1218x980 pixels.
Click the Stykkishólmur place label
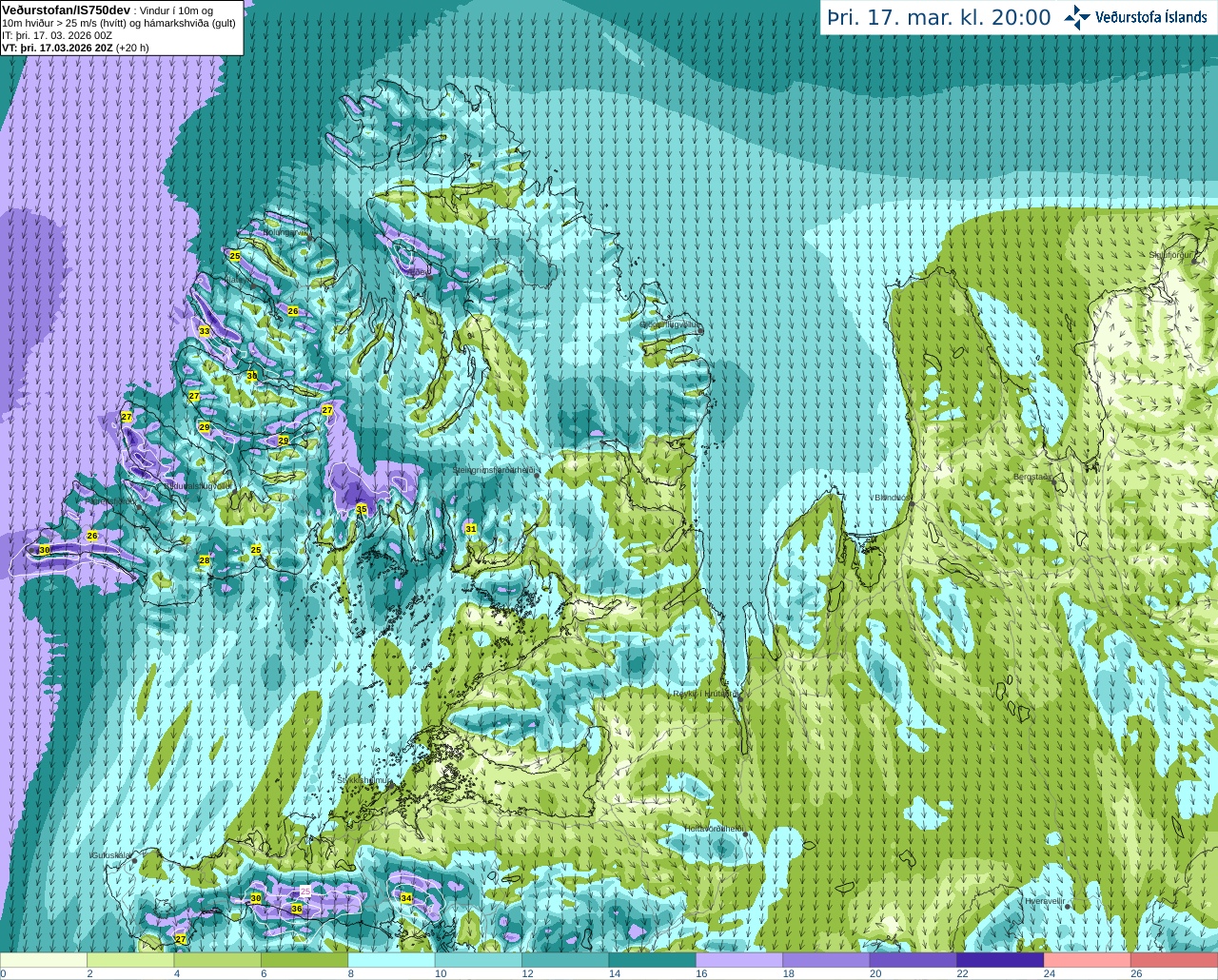point(363,779)
